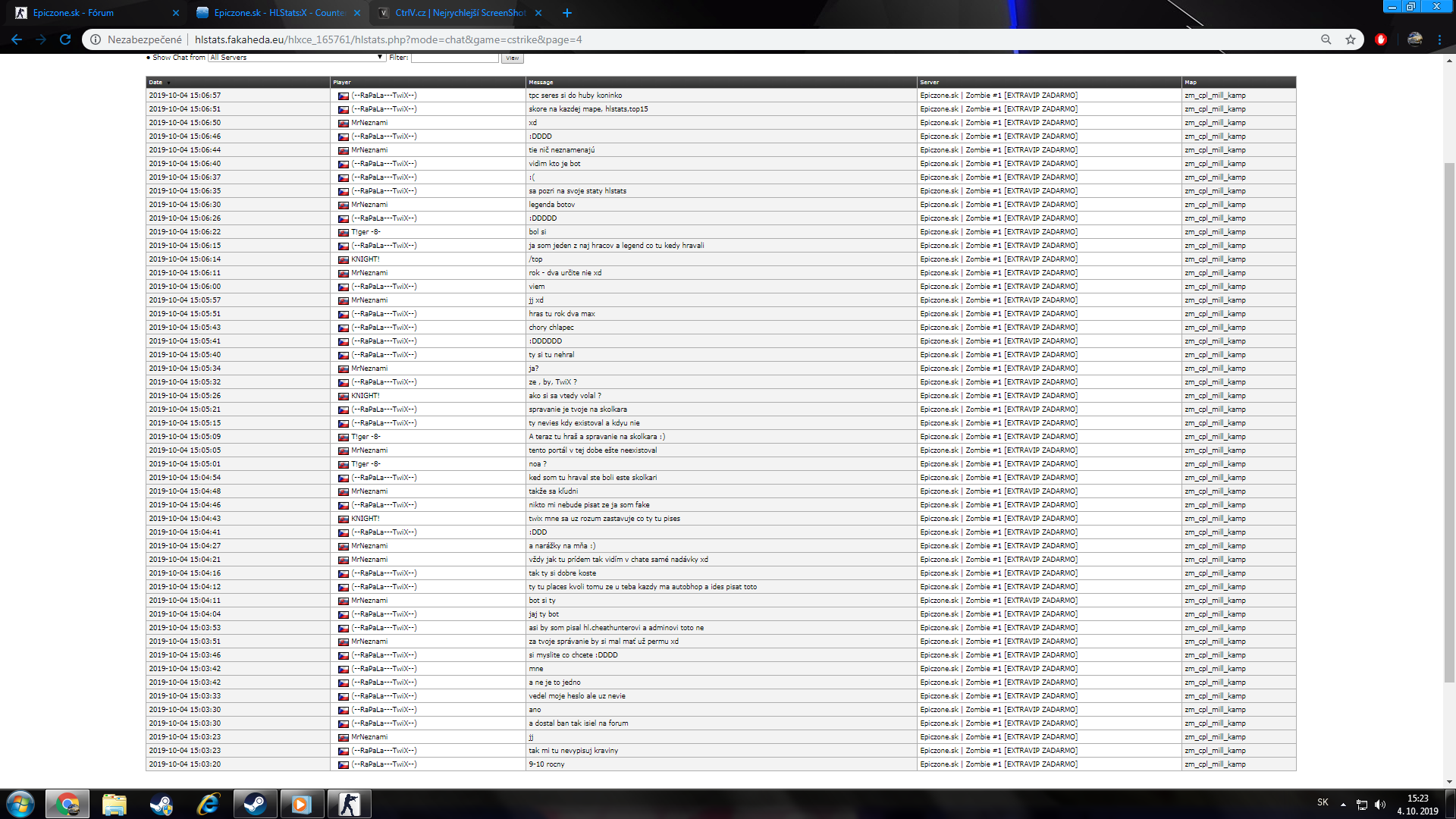Sort the table by Date column header
Viewport: 1456px width, 819px height.
[x=155, y=82]
